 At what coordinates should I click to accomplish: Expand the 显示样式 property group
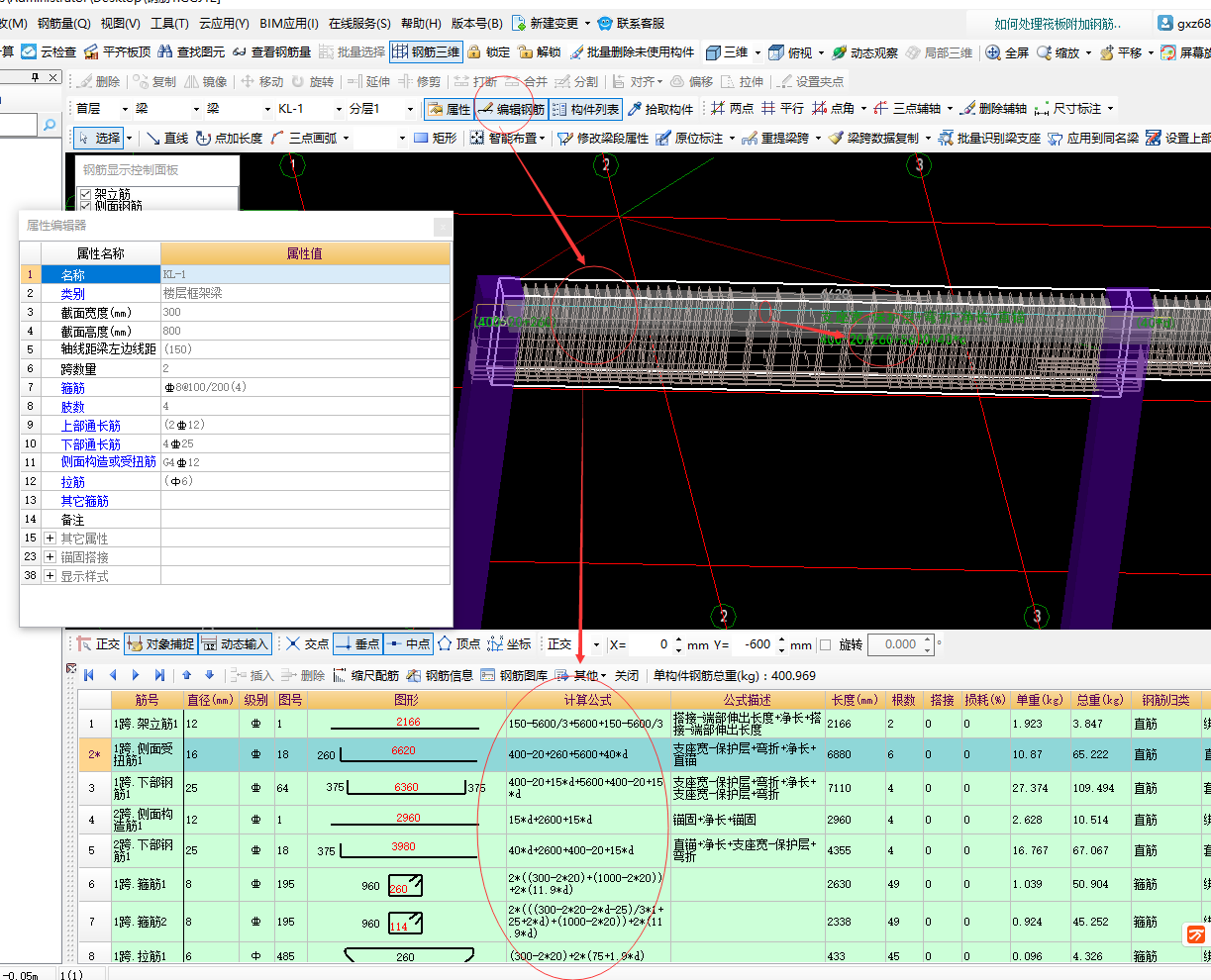(50, 576)
